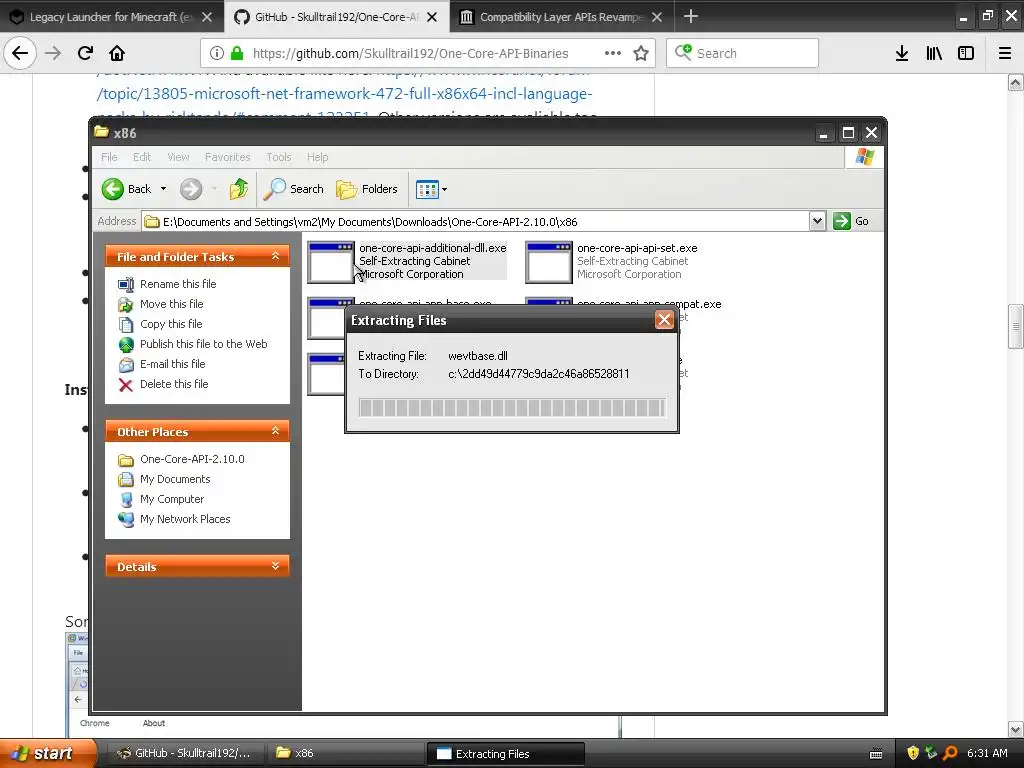Click the security shield tray icon

(913, 753)
